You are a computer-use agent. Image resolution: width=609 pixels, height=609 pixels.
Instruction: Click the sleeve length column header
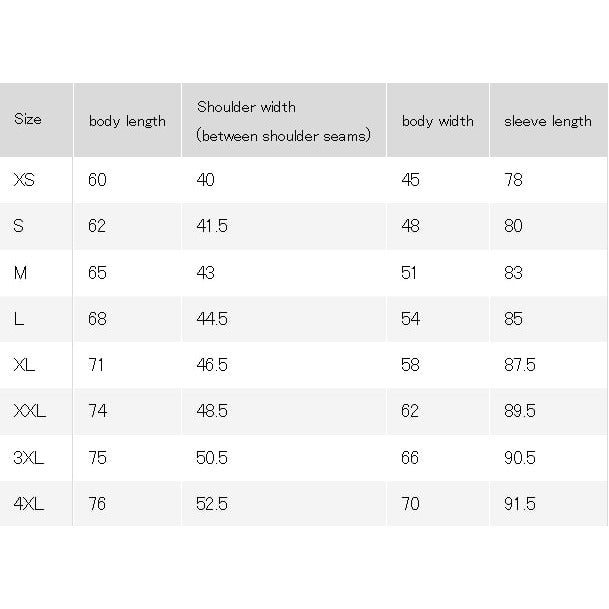(x=548, y=121)
